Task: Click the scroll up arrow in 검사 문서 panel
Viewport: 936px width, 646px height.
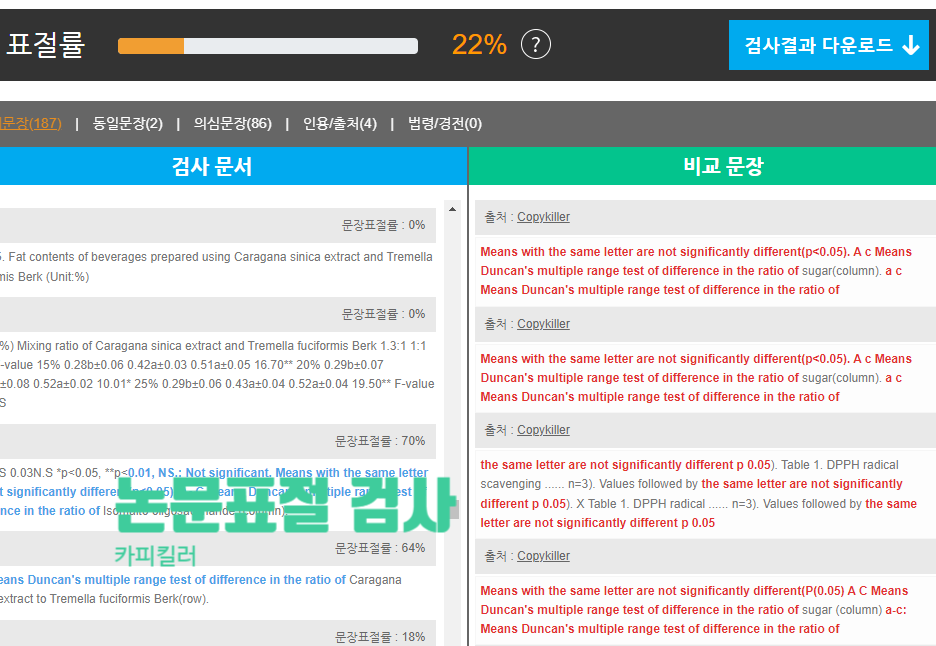Action: [452, 210]
